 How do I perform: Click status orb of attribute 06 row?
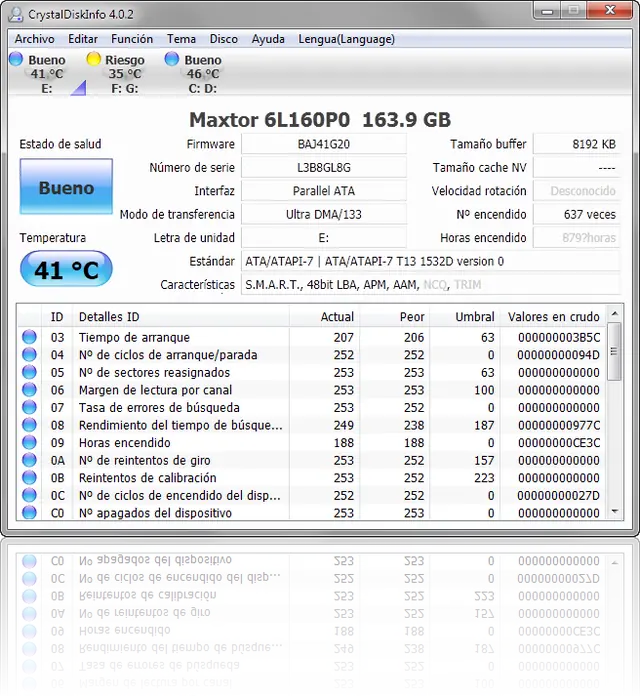pos(29,390)
